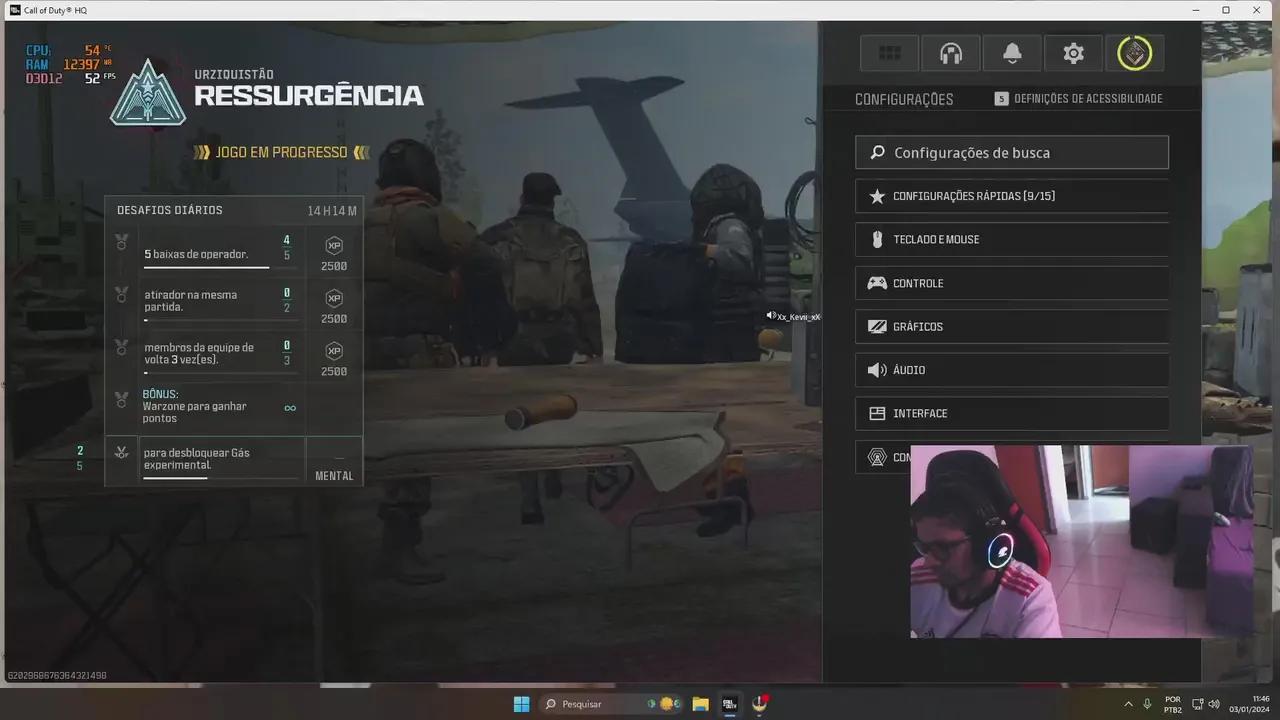Image resolution: width=1280 pixels, height=720 pixels.
Task: Click the microphone icon in system tray
Action: [1147, 704]
